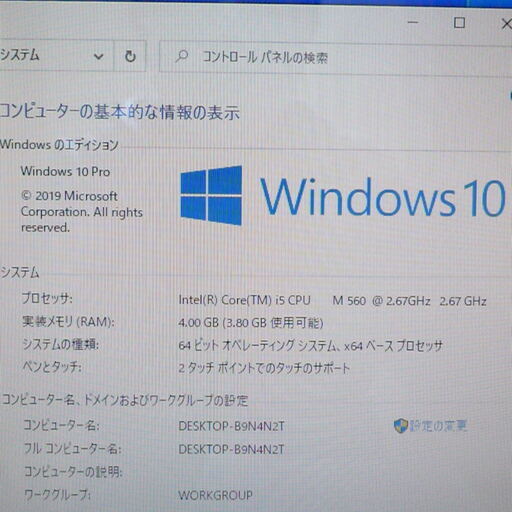The width and height of the screenshot is (512, 512).
Task: Click the © 2019 Microsoft copyright text
Action: pos(82,212)
